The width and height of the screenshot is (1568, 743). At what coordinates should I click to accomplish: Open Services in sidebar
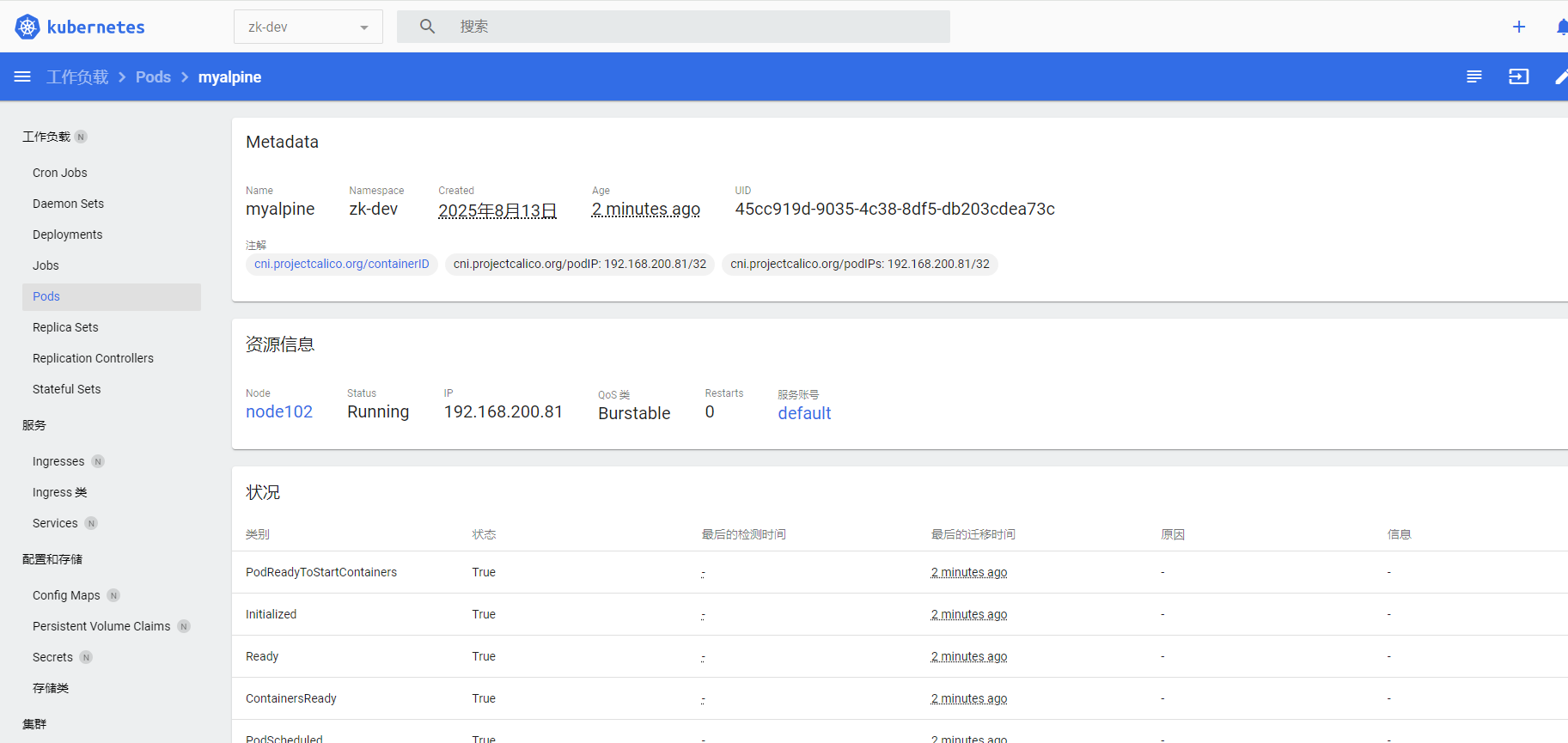click(x=55, y=523)
